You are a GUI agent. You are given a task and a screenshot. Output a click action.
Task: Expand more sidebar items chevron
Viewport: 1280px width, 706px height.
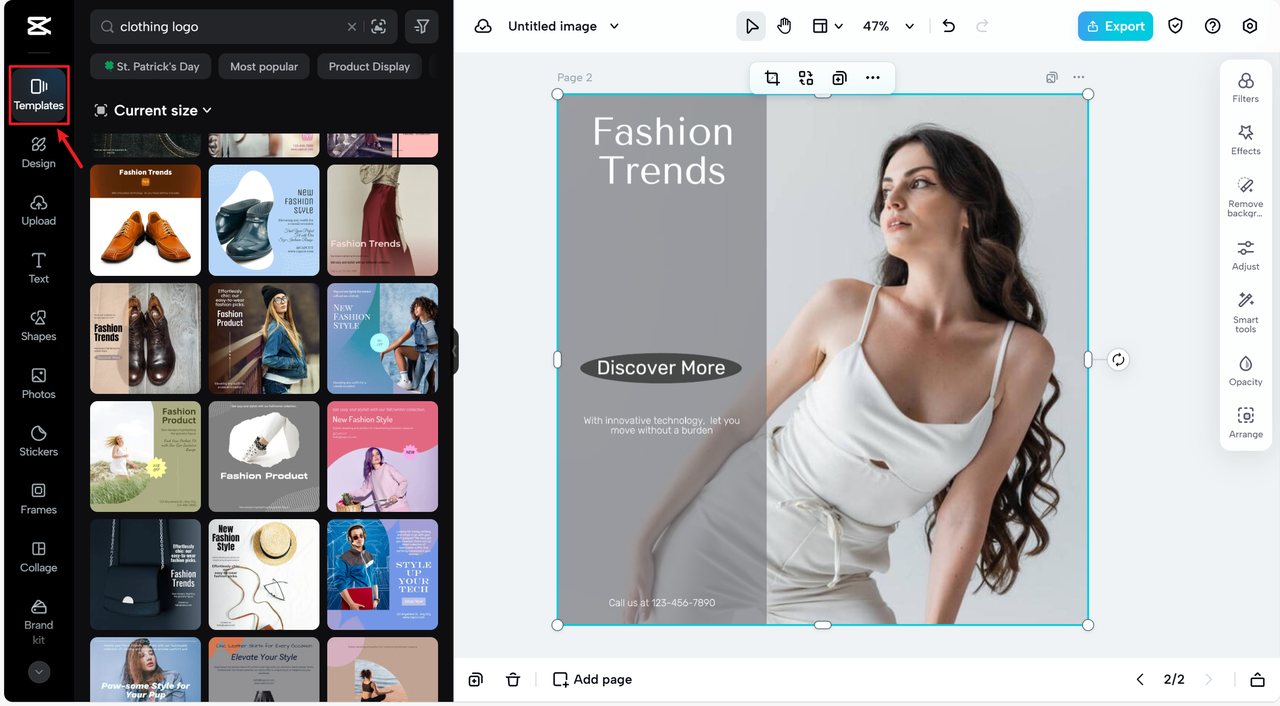pyautogui.click(x=39, y=672)
